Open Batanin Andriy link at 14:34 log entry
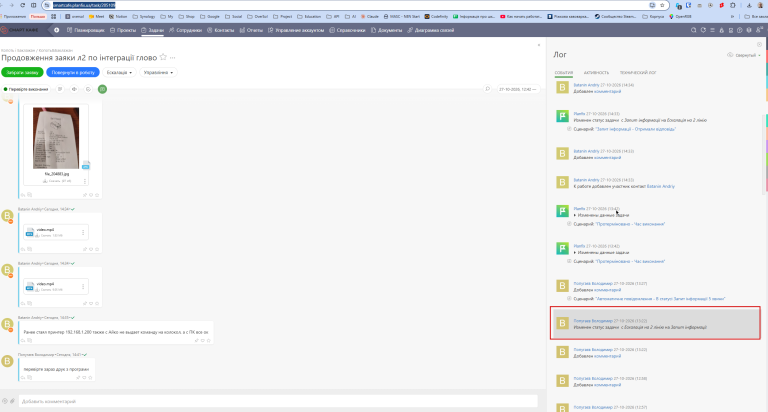768x412 pixels. 586,85
